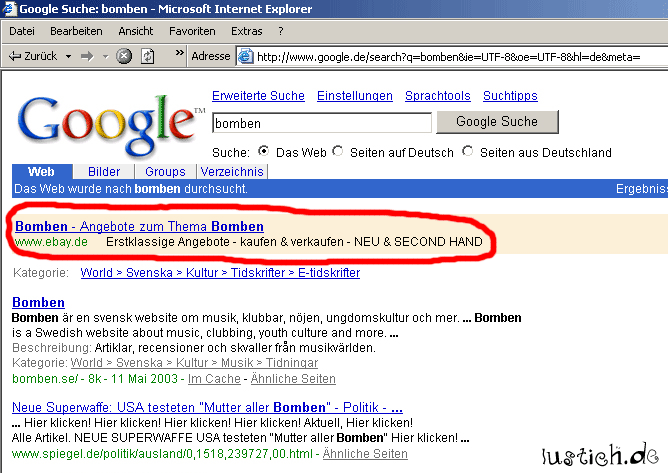Open Im Cache for bomben.se
This screenshot has width=668, height=473.
(214, 378)
